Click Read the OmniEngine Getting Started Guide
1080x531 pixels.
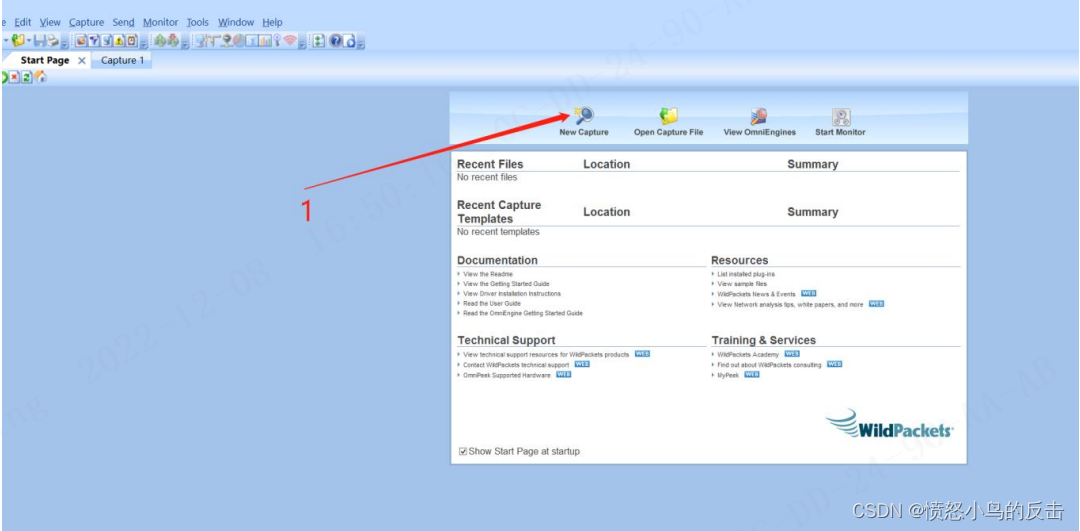[x=523, y=313]
